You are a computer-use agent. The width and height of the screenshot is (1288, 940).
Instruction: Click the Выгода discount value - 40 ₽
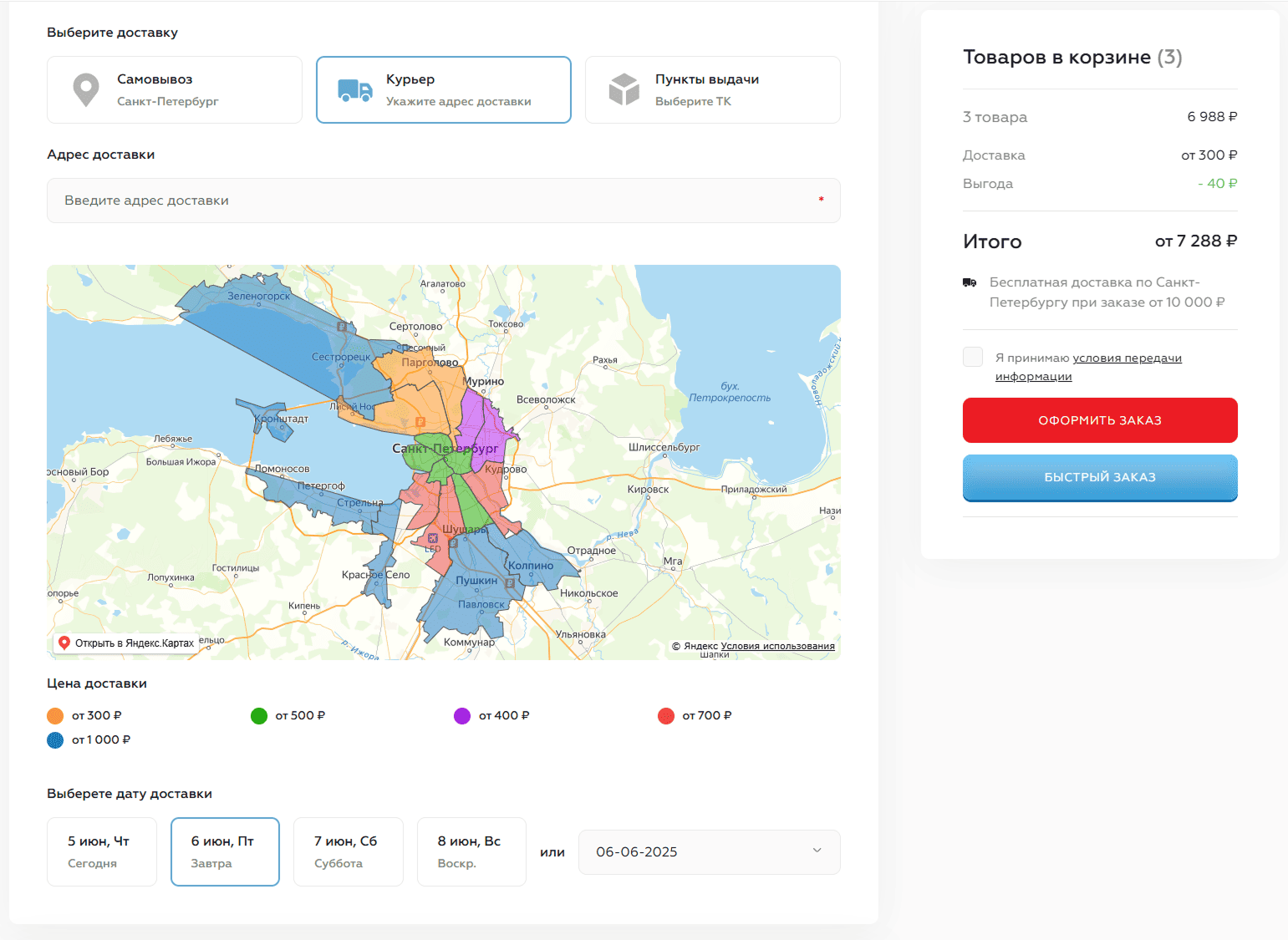pos(1218,184)
